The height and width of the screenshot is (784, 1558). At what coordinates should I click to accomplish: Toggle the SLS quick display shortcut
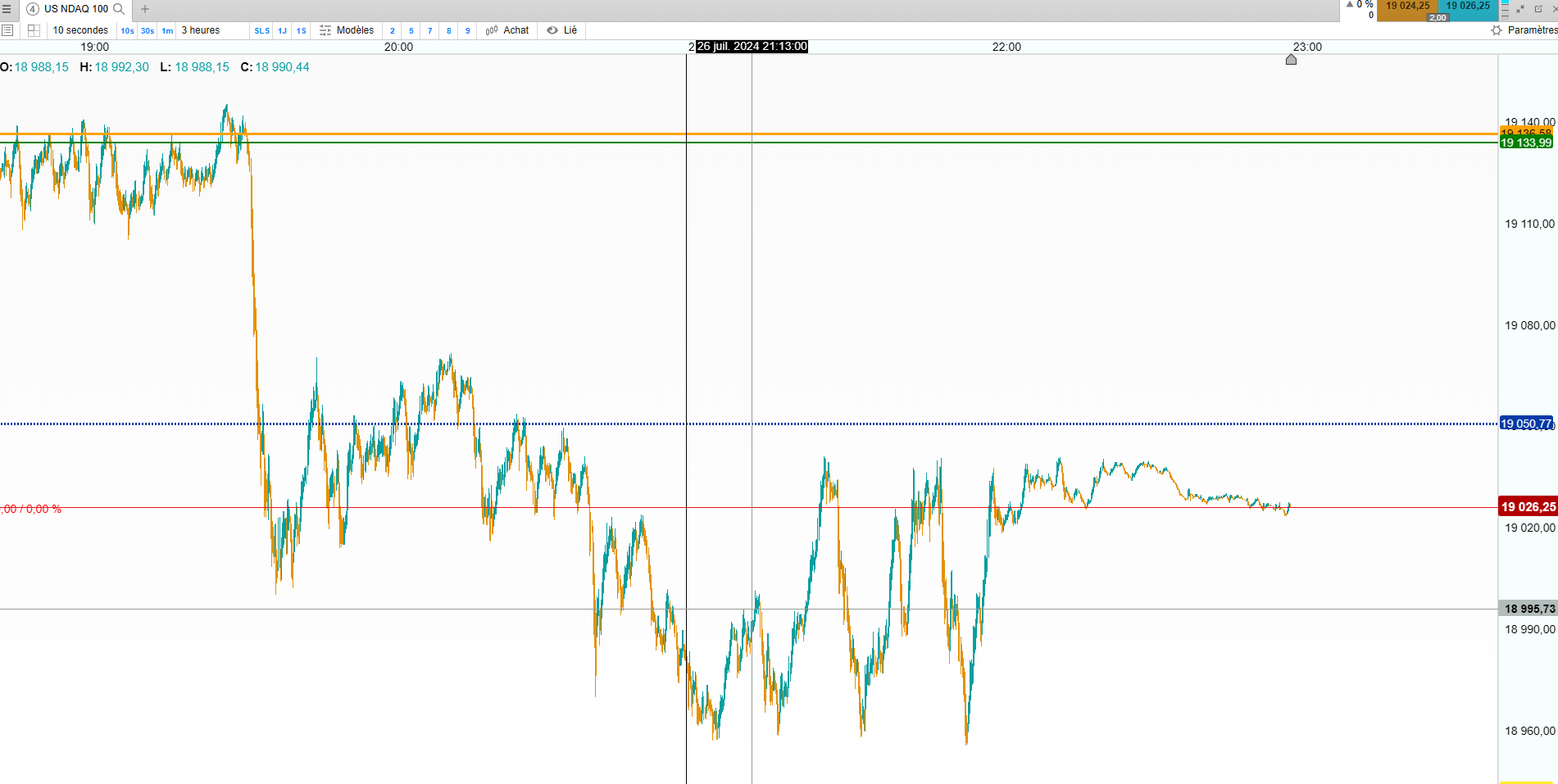point(262,31)
